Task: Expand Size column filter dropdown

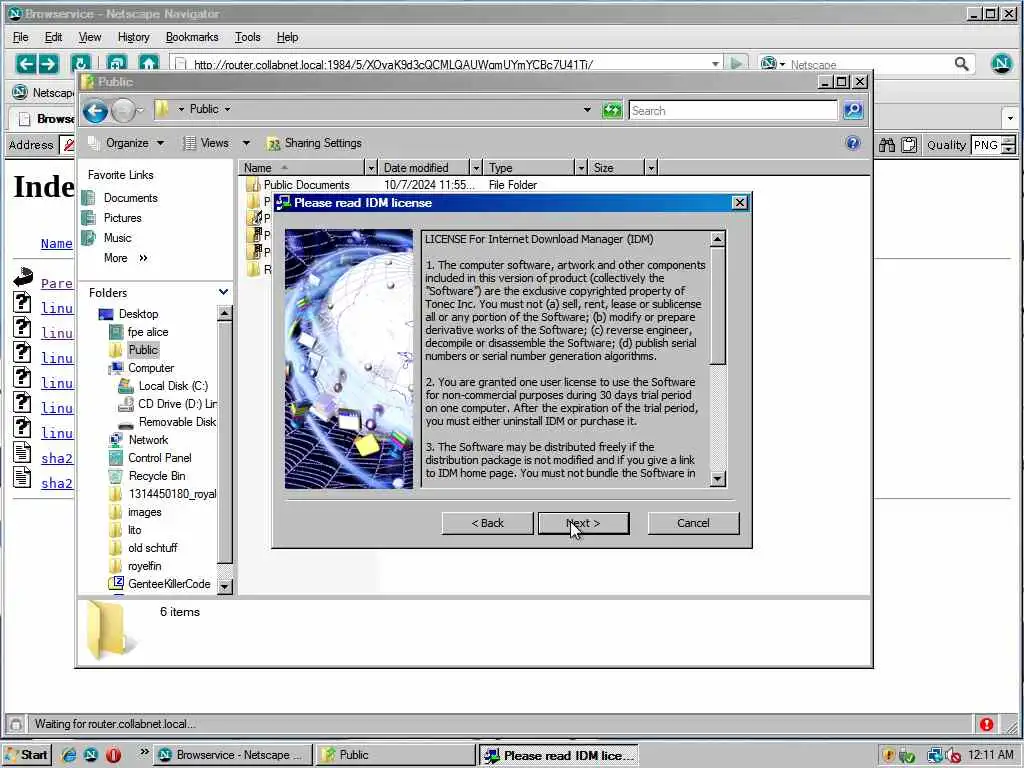Action: tap(651, 168)
